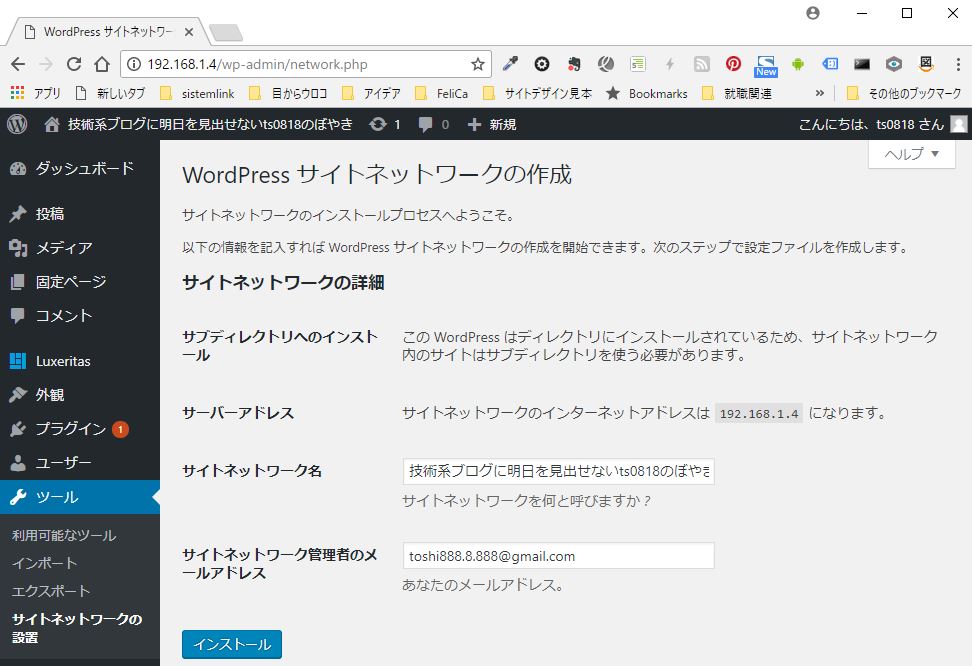Bookmark this page with the star icon
This screenshot has height=666, width=972.
pyautogui.click(x=477, y=64)
